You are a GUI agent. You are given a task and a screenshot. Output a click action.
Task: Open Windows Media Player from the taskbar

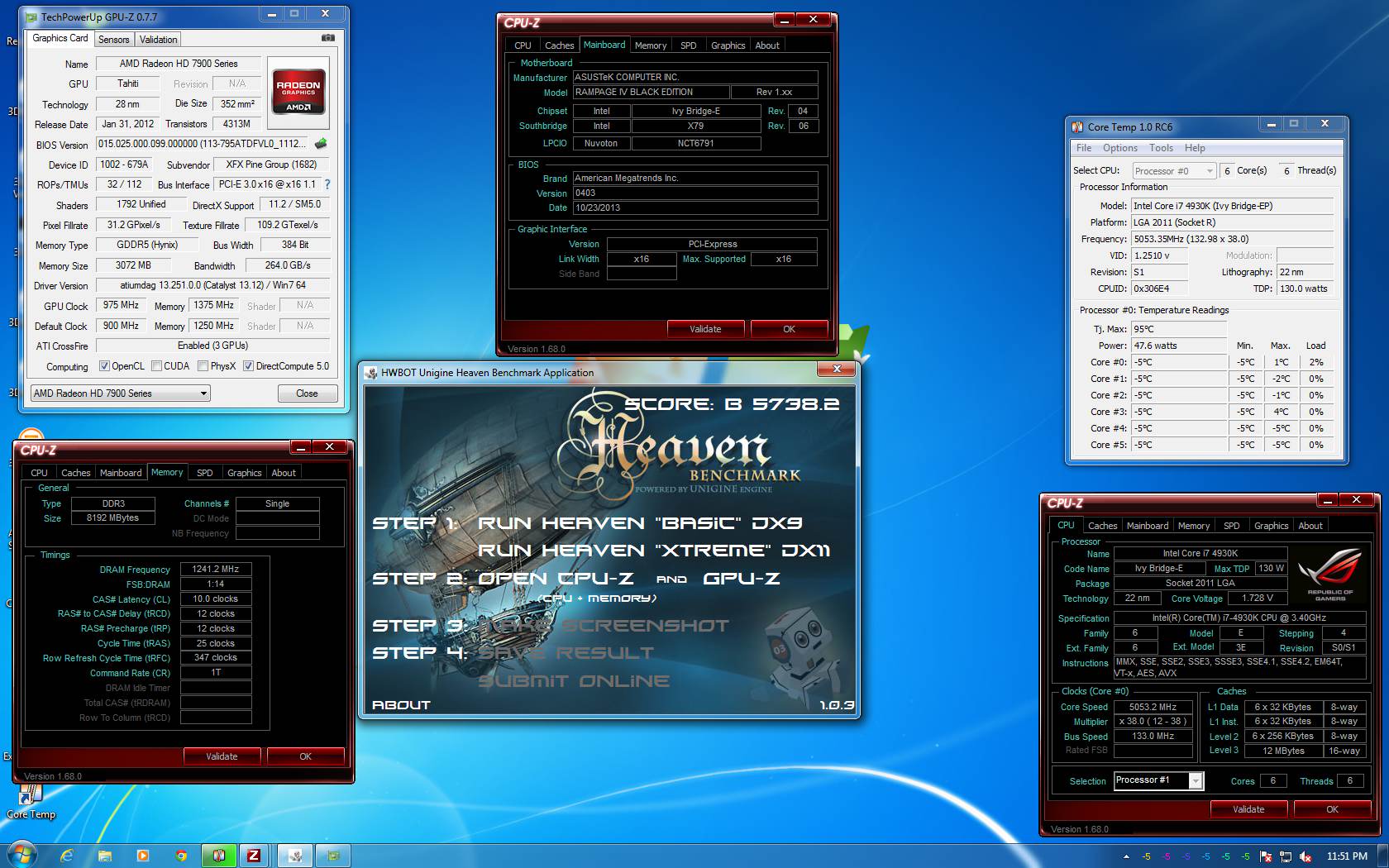(142, 856)
